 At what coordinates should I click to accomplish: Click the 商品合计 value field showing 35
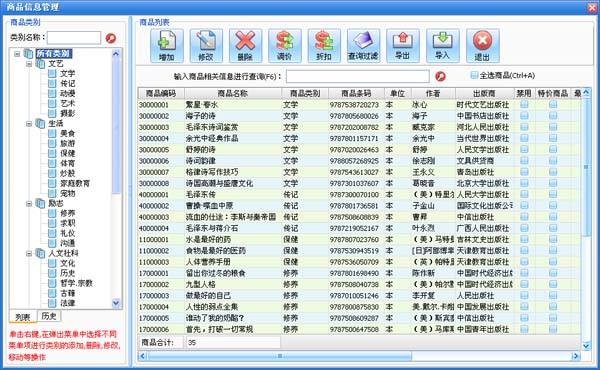[233, 342]
